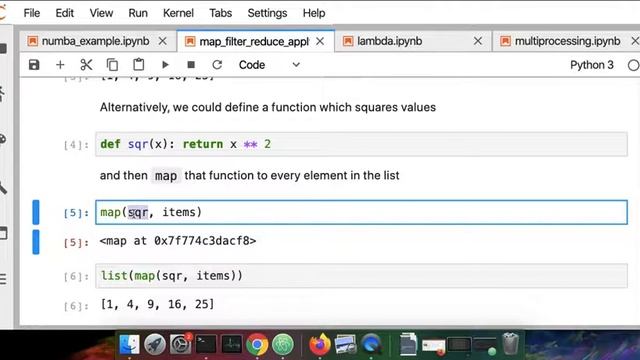Click the kernel status circle indicator
The width and height of the screenshot is (640, 360).
tap(633, 65)
